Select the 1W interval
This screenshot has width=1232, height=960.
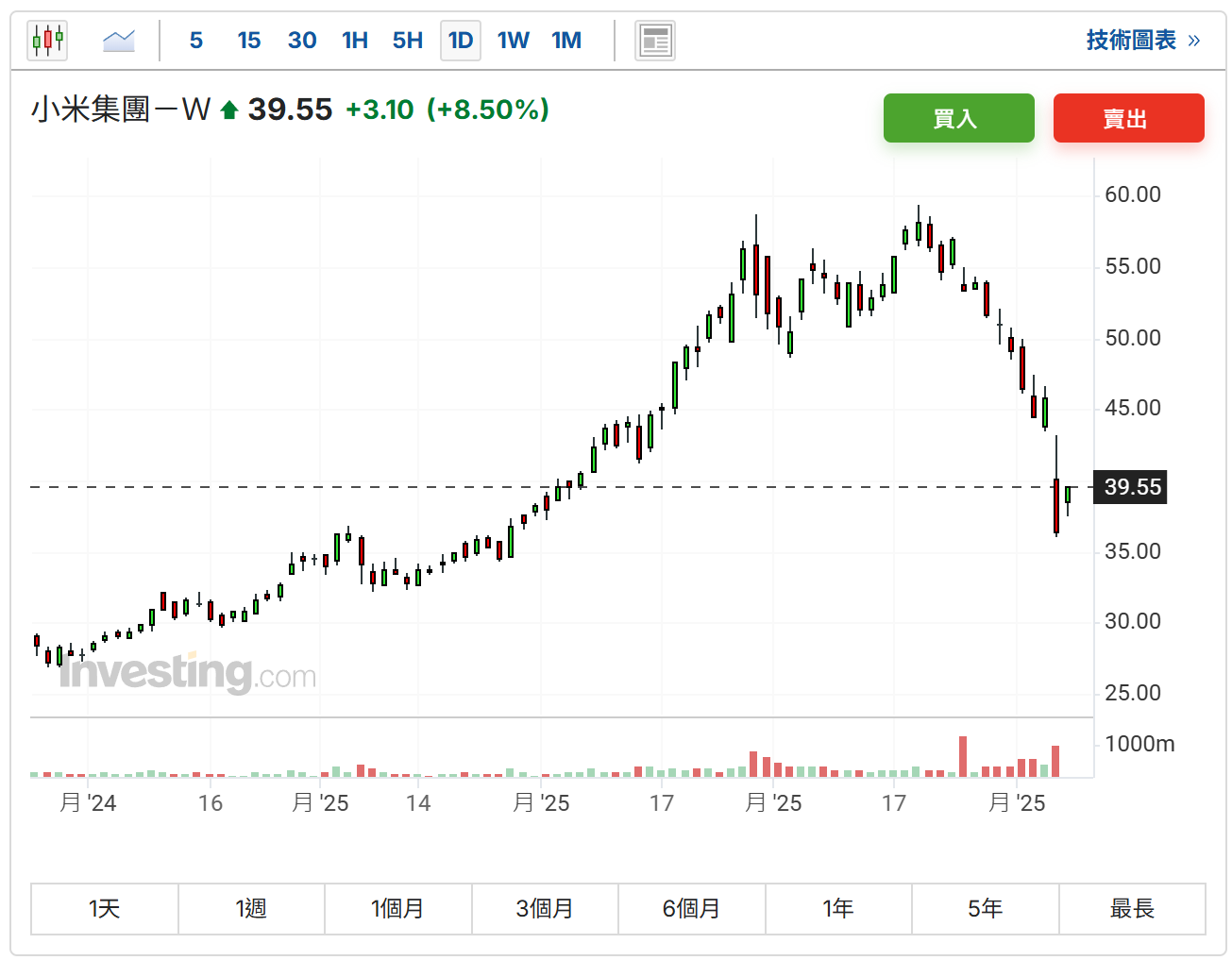pos(514,41)
